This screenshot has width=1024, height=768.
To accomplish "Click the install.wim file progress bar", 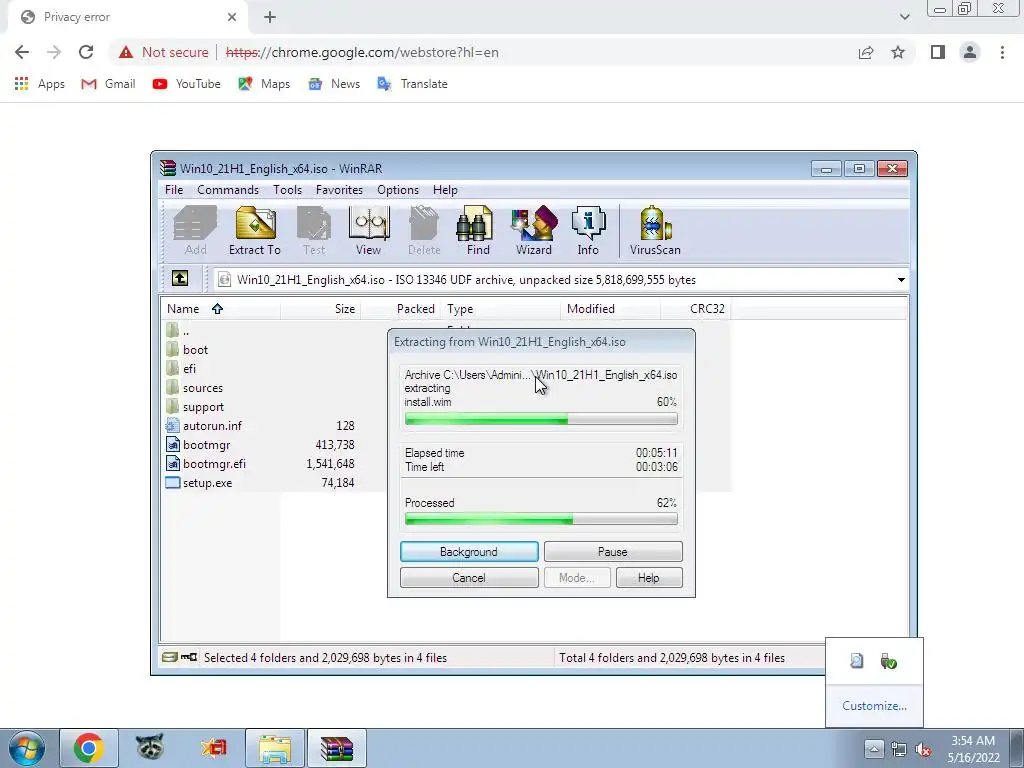I will 541,419.
